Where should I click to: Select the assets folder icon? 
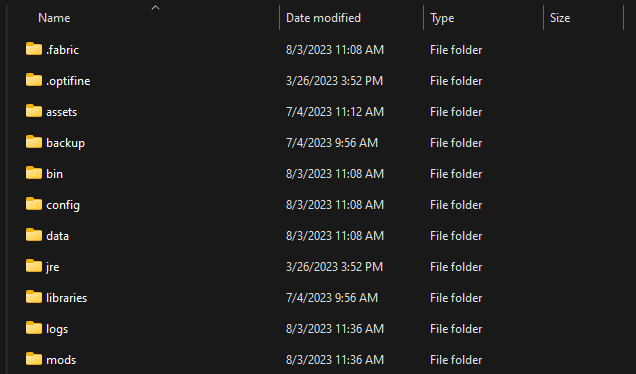coord(34,111)
